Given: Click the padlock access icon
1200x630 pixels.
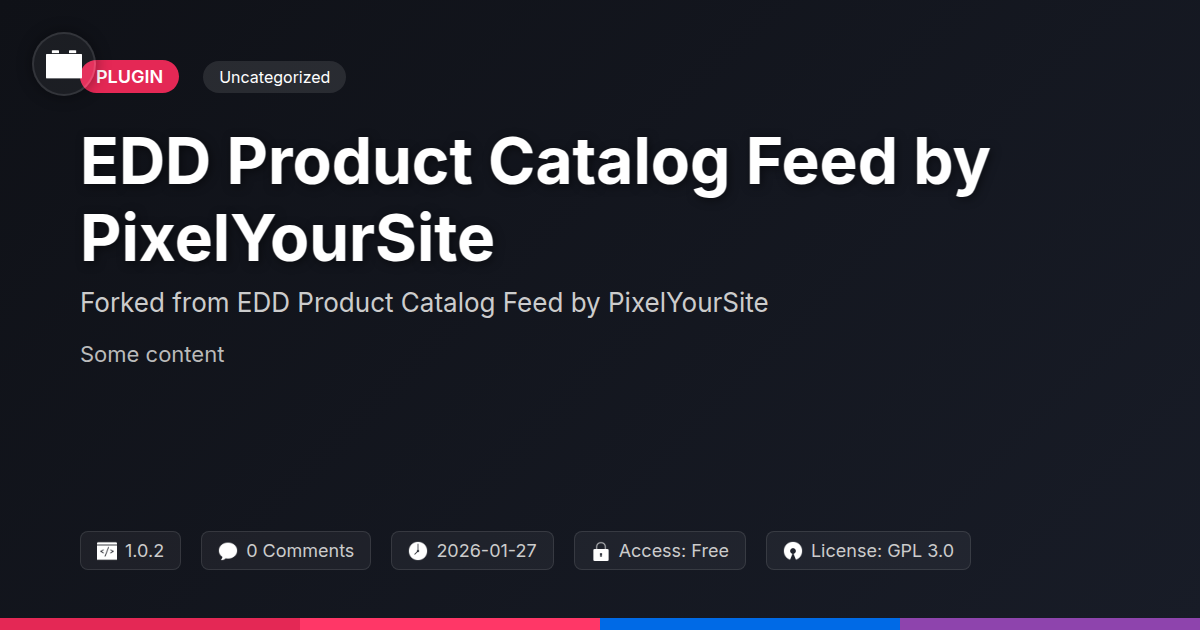Looking at the screenshot, I should 601,551.
